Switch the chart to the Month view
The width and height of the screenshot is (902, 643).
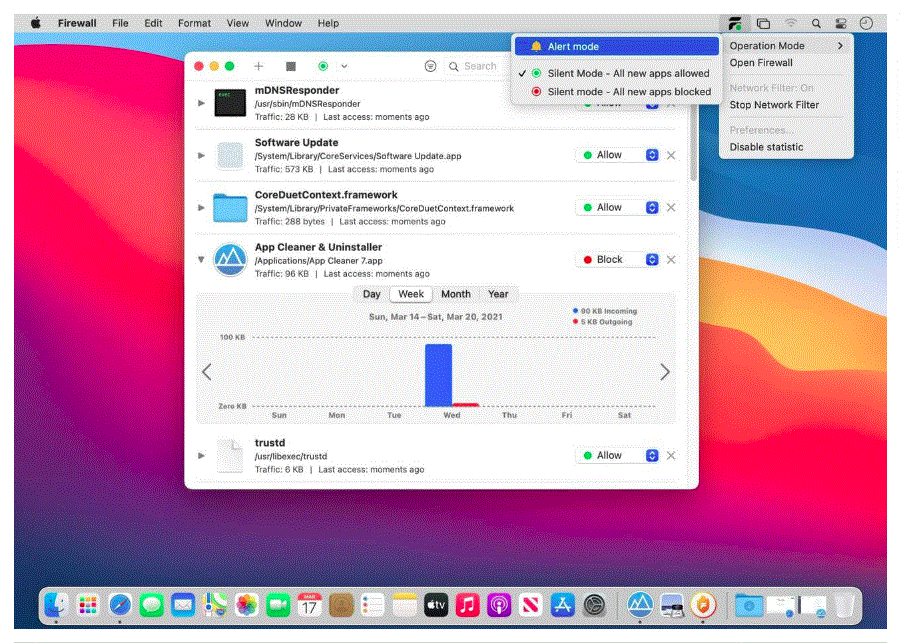pos(456,294)
